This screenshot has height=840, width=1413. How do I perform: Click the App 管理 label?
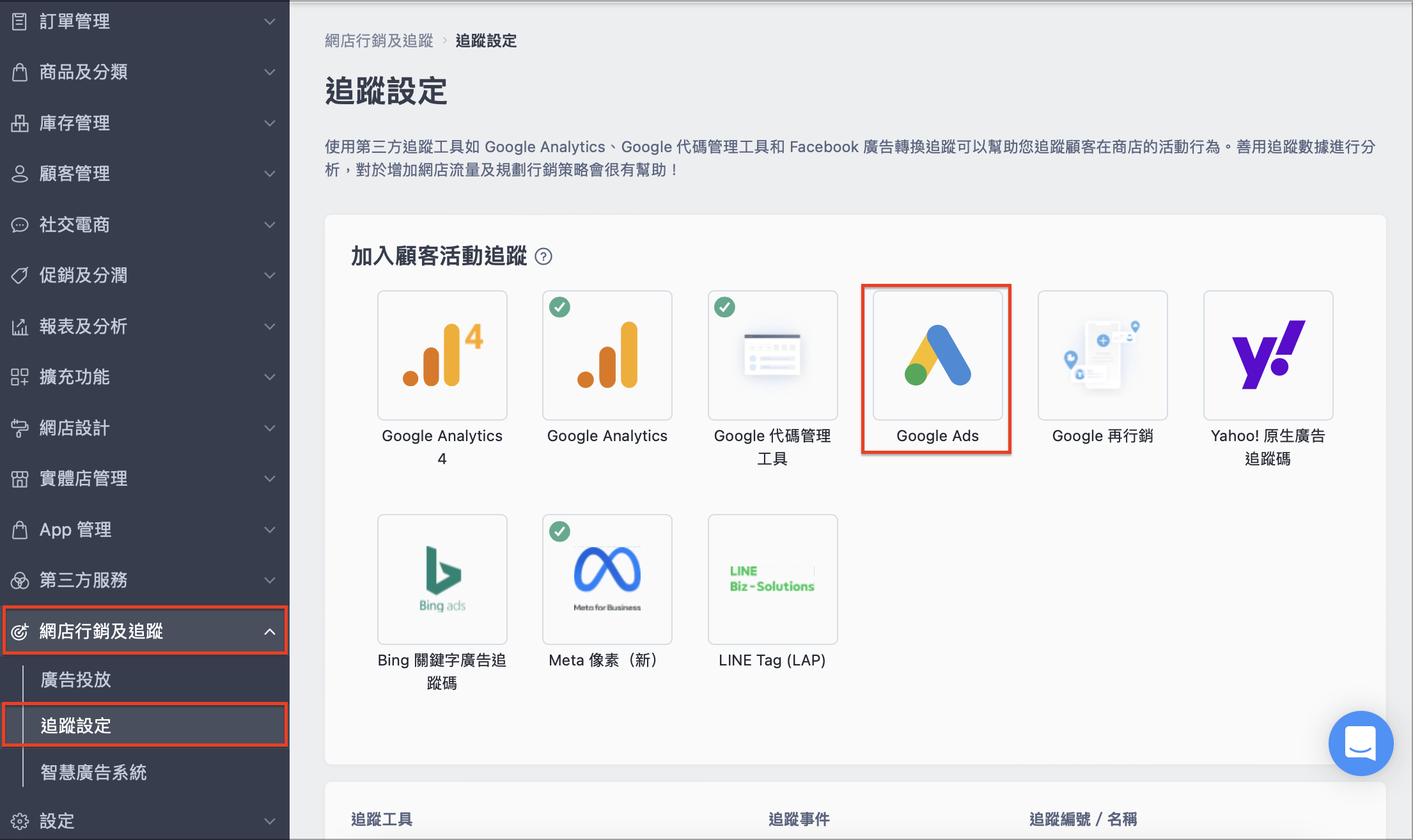75,529
